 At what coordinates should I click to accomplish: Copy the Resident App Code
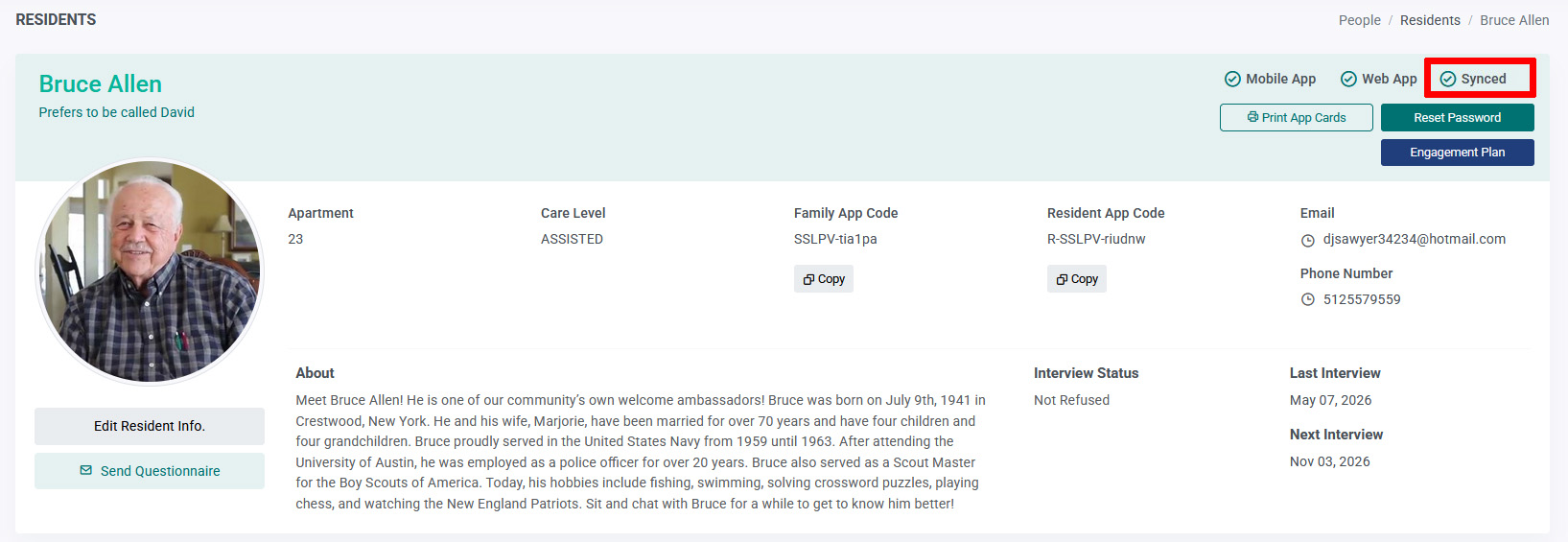(x=1077, y=279)
